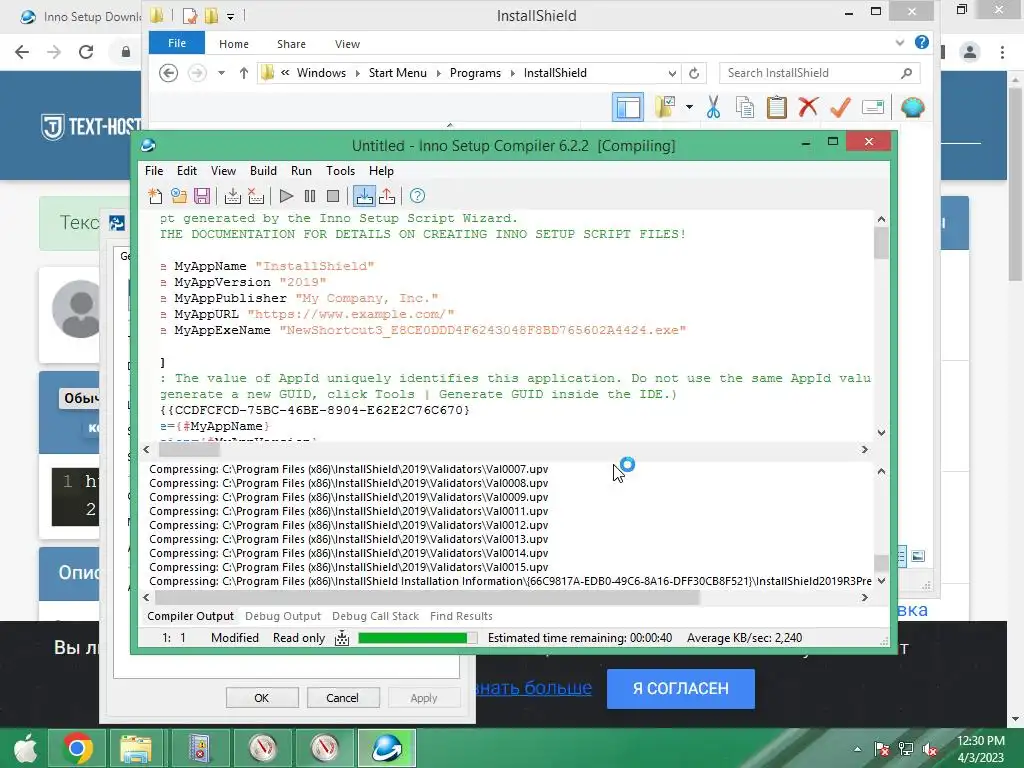The height and width of the screenshot is (768, 1024).
Task: Click OK in the properties dialog
Action: (262, 697)
